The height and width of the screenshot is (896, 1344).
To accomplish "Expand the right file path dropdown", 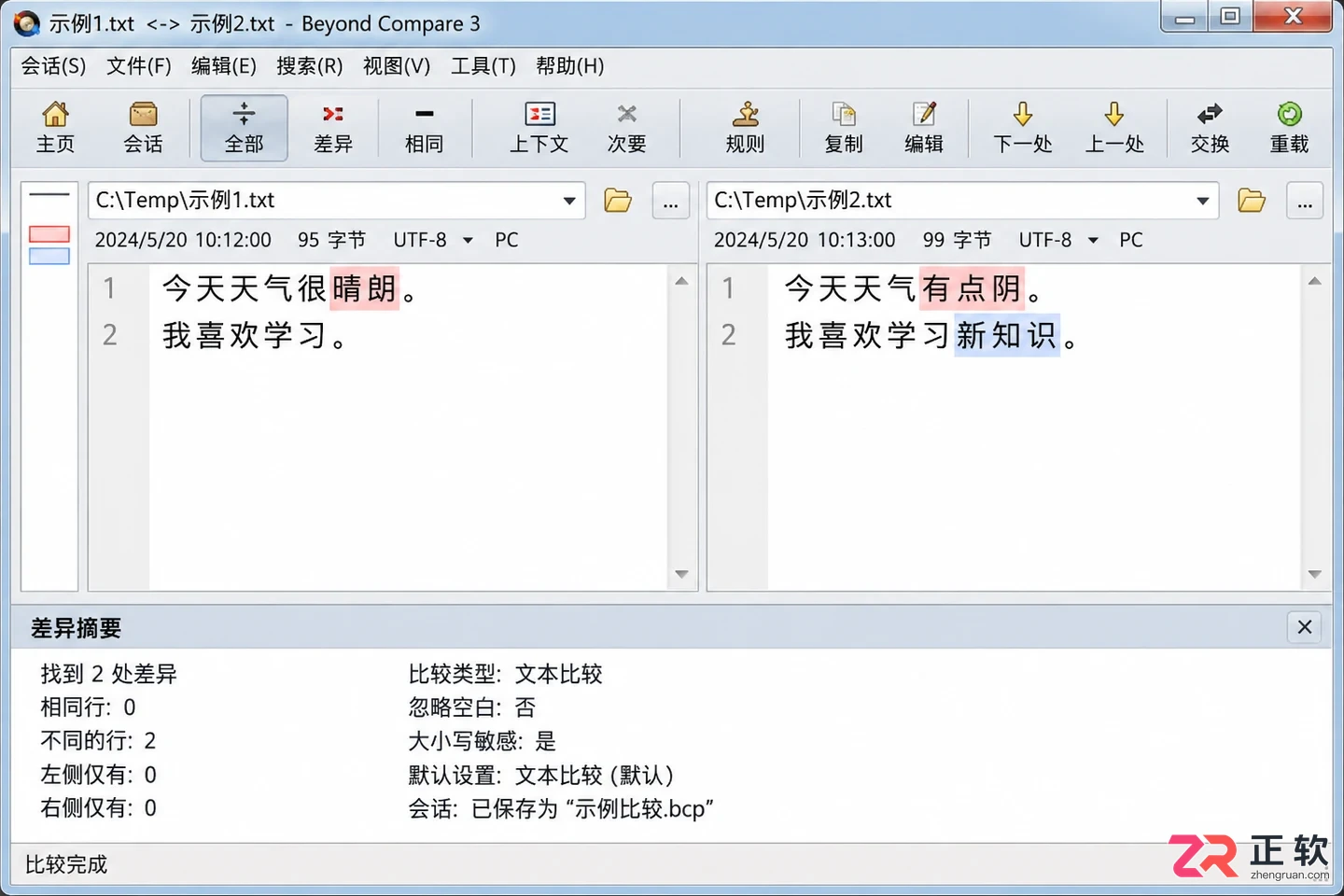I will pyautogui.click(x=1202, y=201).
